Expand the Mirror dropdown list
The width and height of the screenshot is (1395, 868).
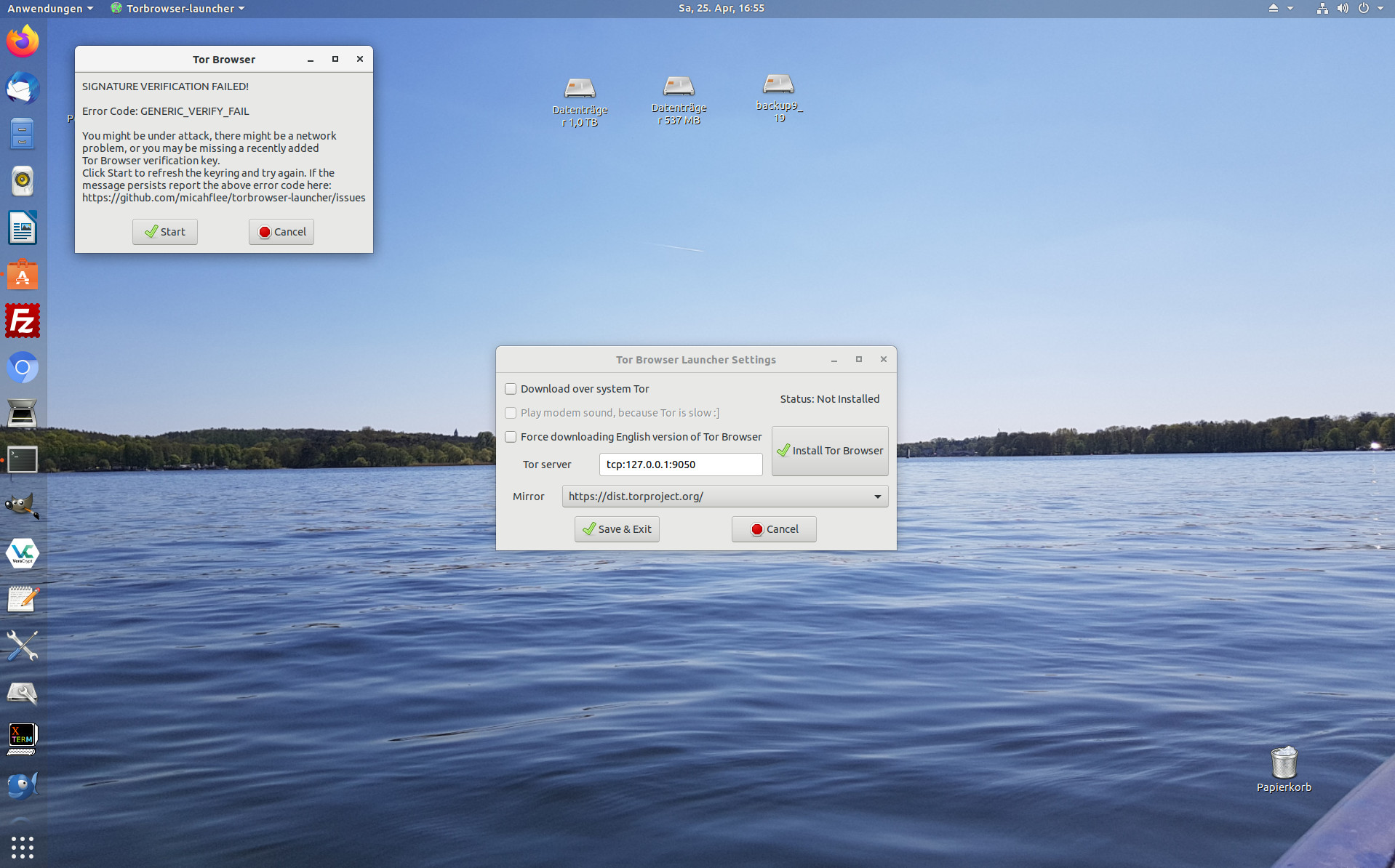click(725, 497)
